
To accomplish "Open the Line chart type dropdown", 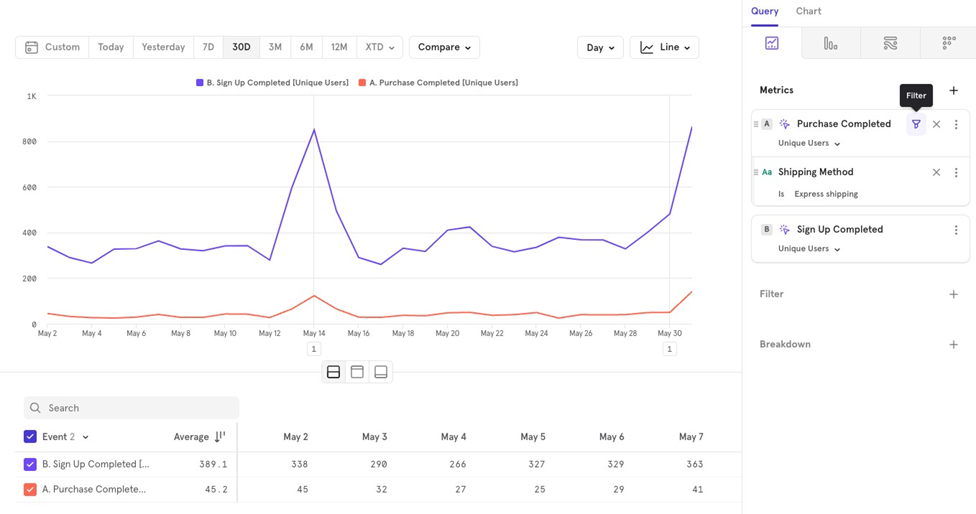I will [x=664, y=47].
